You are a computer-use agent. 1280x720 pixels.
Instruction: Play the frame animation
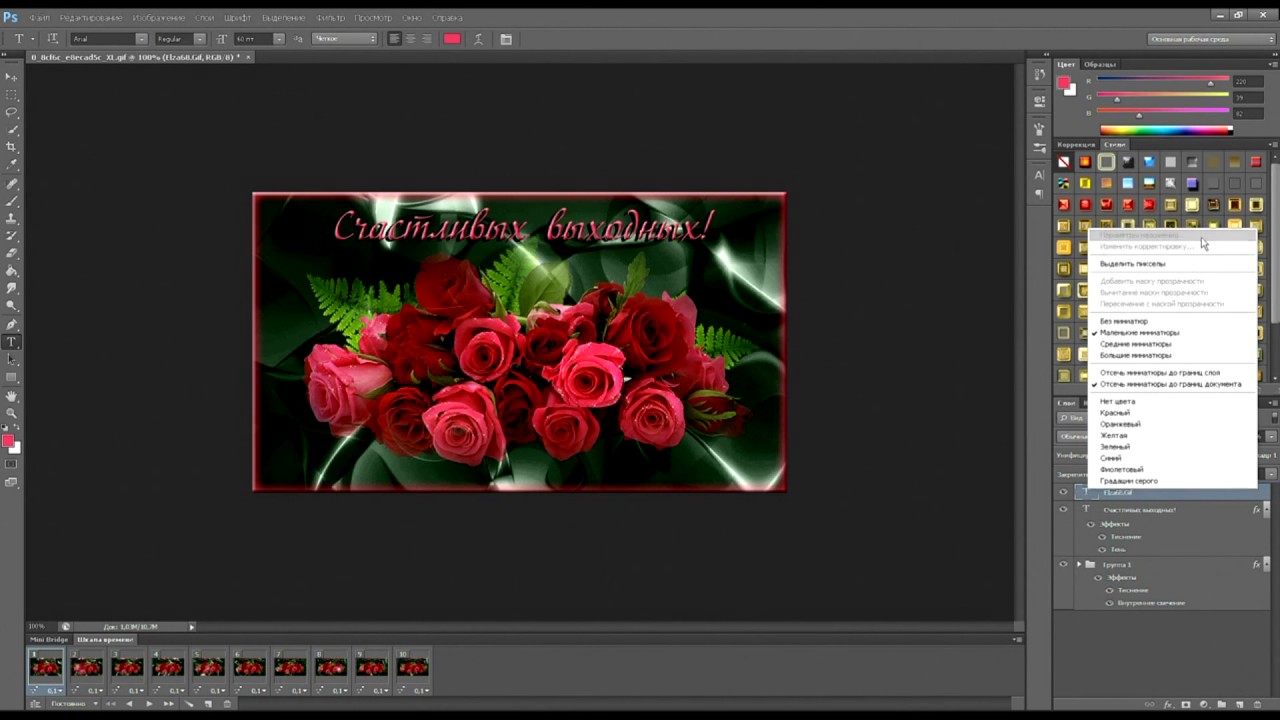point(149,704)
